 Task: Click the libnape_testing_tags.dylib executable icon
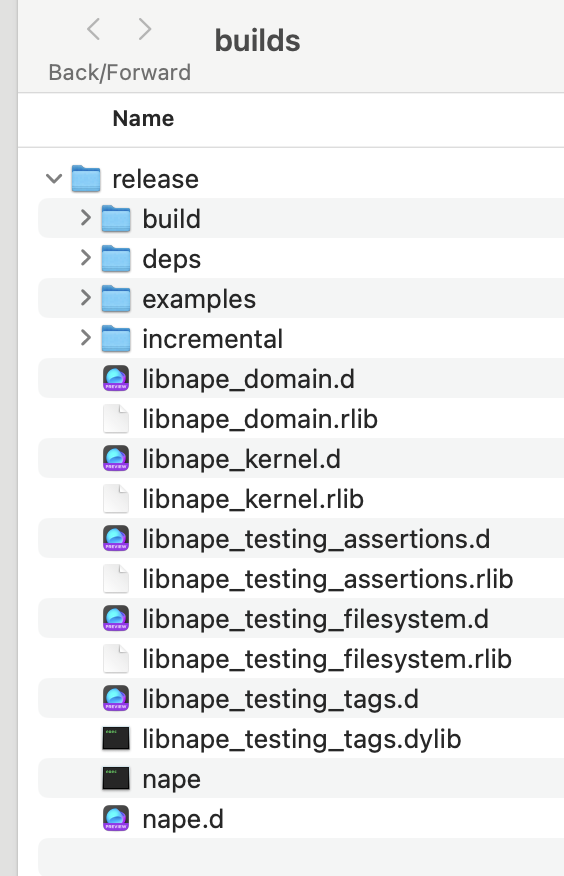pyautogui.click(x=116, y=739)
